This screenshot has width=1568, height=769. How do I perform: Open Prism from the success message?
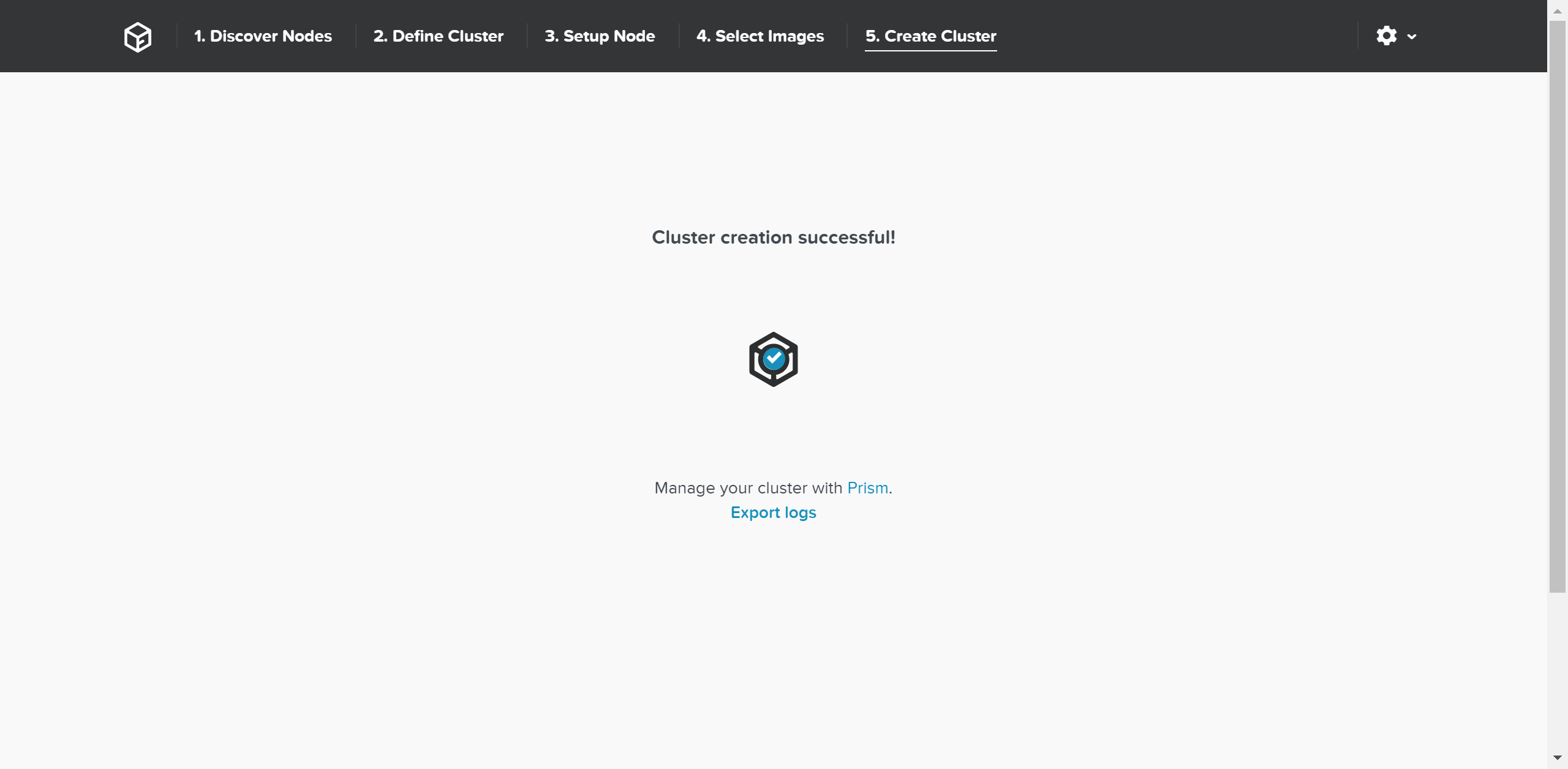click(x=867, y=488)
